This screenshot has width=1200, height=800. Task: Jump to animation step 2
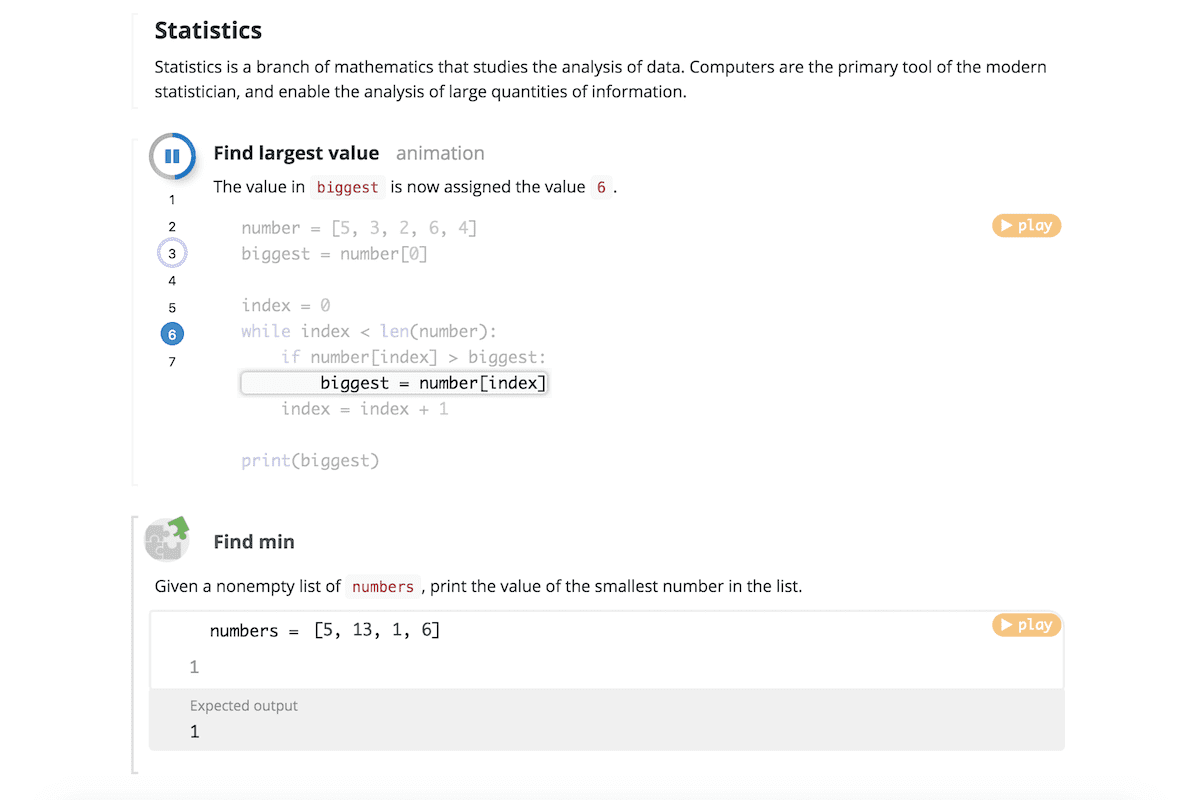click(172, 227)
